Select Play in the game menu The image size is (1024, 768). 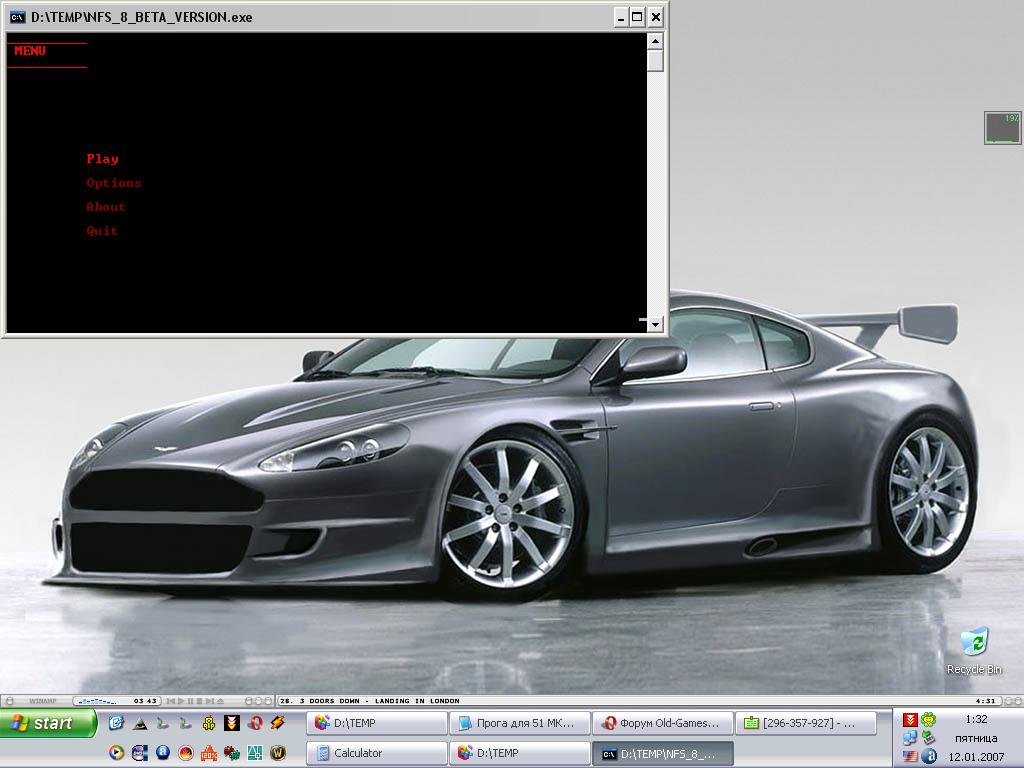tap(102, 159)
